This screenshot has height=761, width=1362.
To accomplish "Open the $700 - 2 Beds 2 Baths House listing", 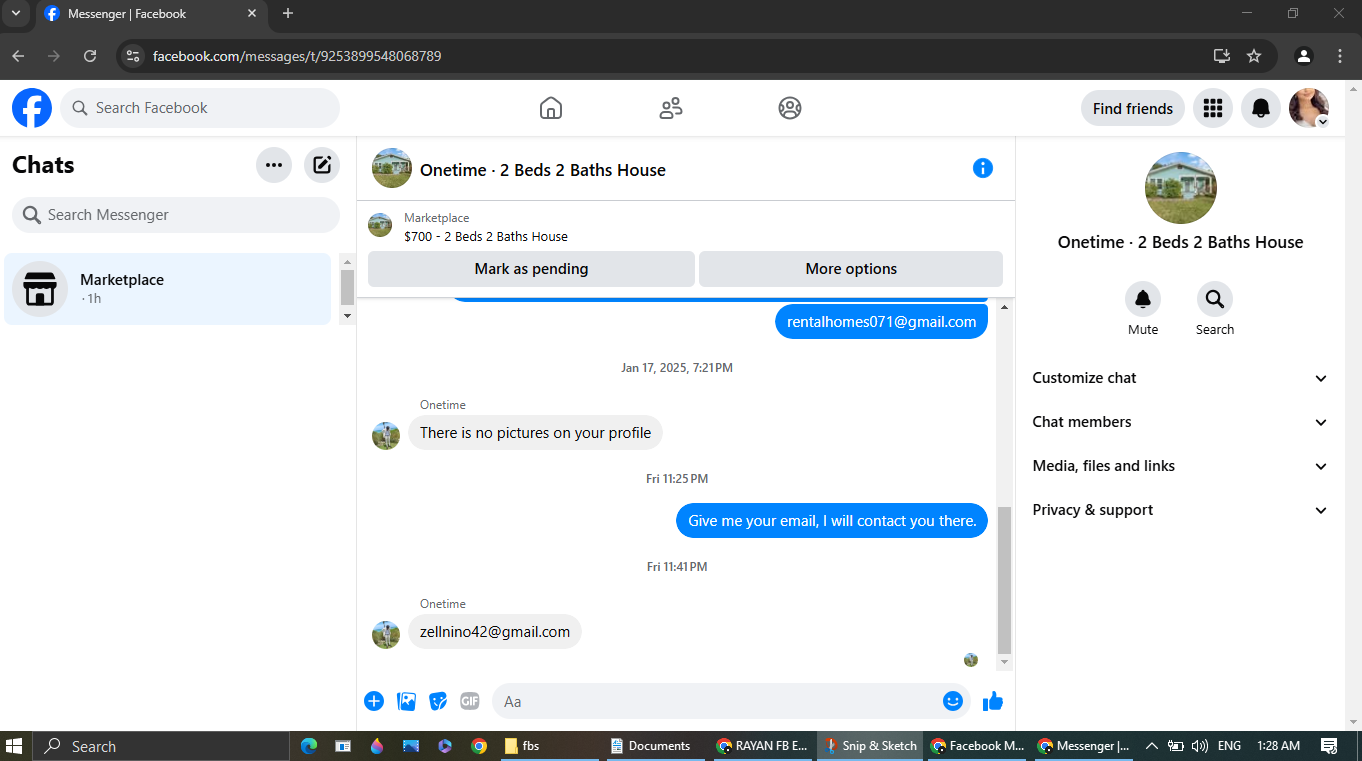I will coord(486,237).
